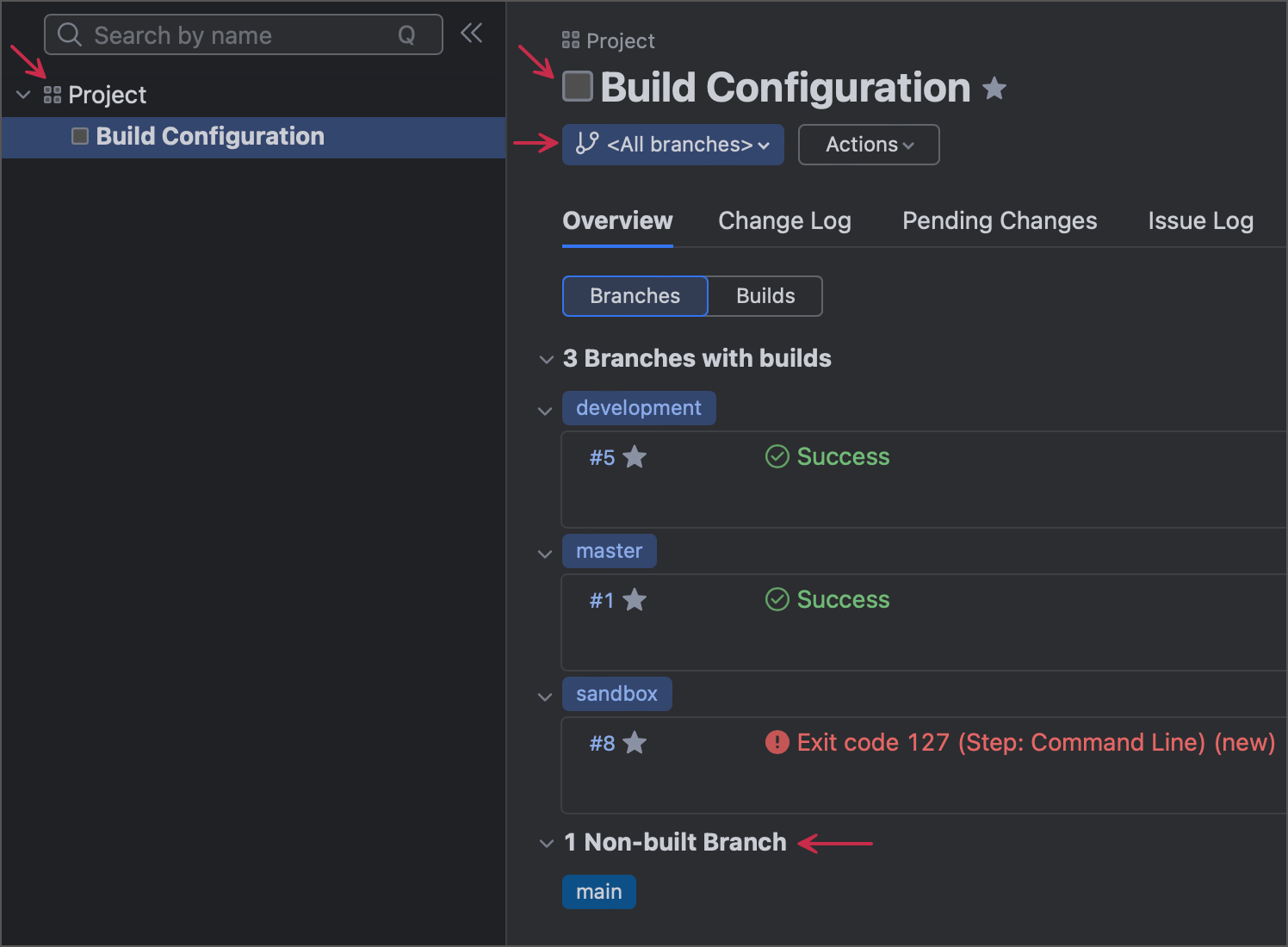The width and height of the screenshot is (1288, 947).
Task: Collapse the 1 Non-built Branch section
Action: [544, 843]
